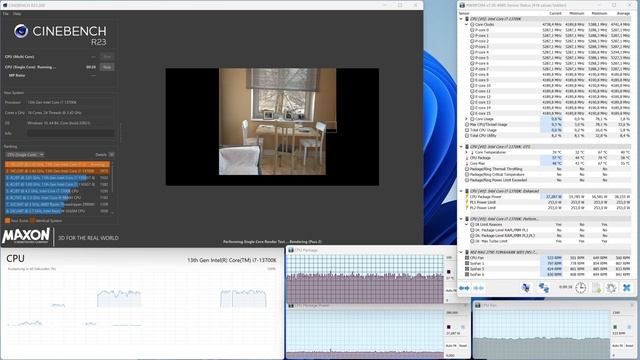Open CPU (Single Core) ranking dropdown
Viewport: 640px width, 360px height.
[24, 155]
